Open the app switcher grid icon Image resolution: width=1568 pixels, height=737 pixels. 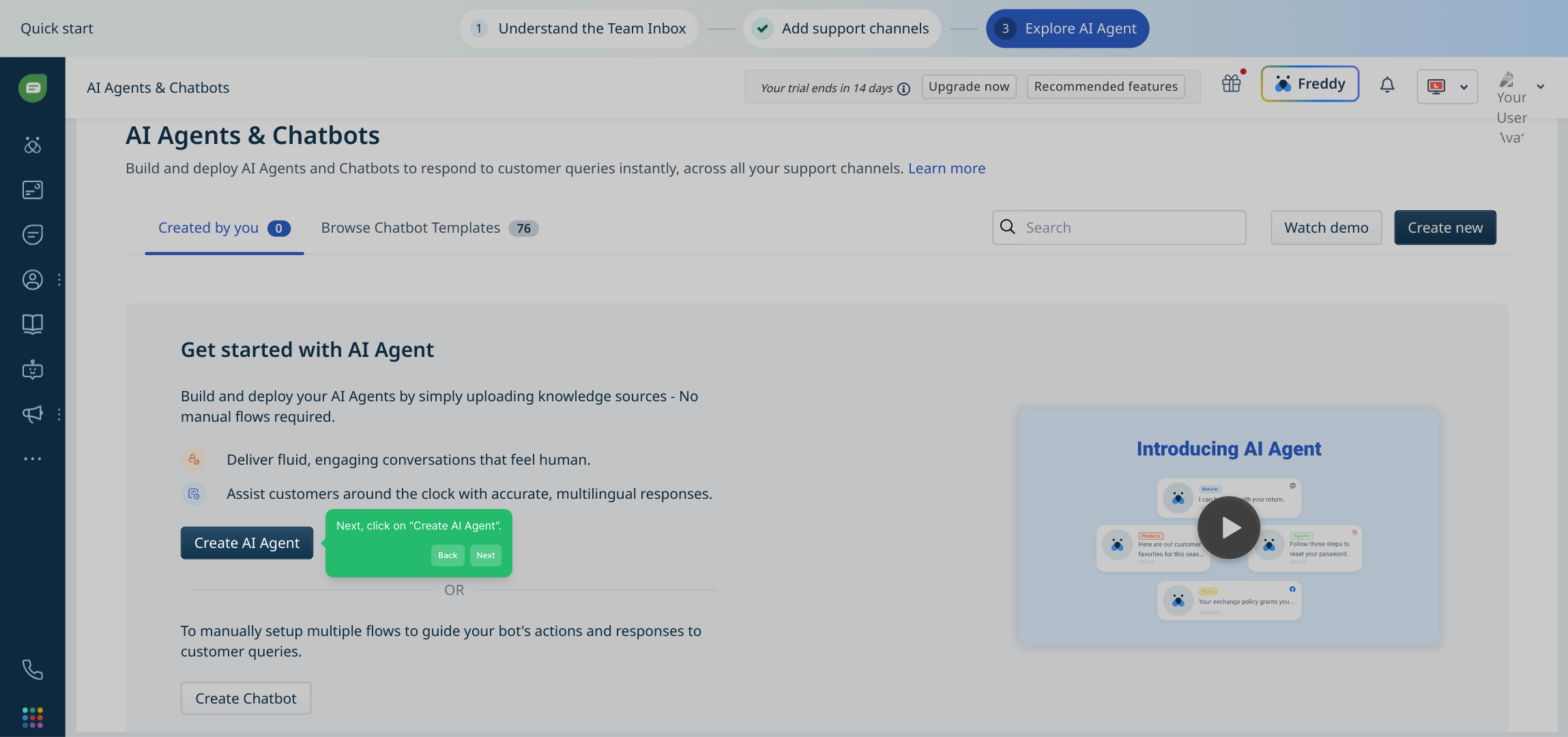pos(32,717)
